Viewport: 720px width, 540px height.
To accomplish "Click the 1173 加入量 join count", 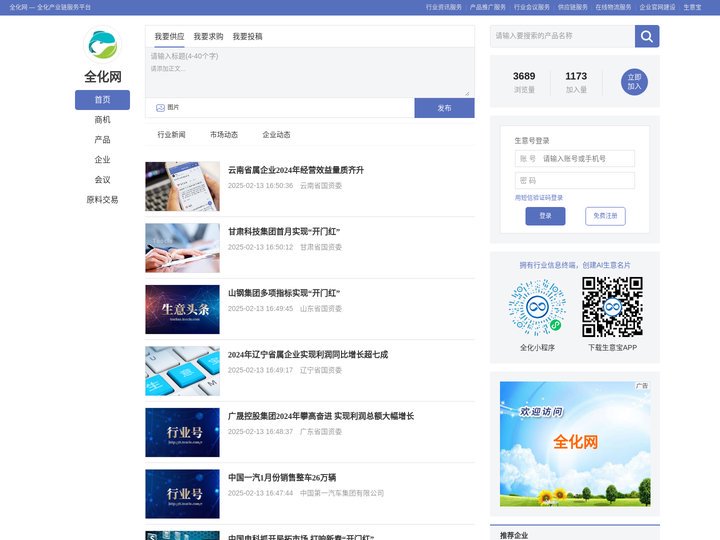I will 576,82.
